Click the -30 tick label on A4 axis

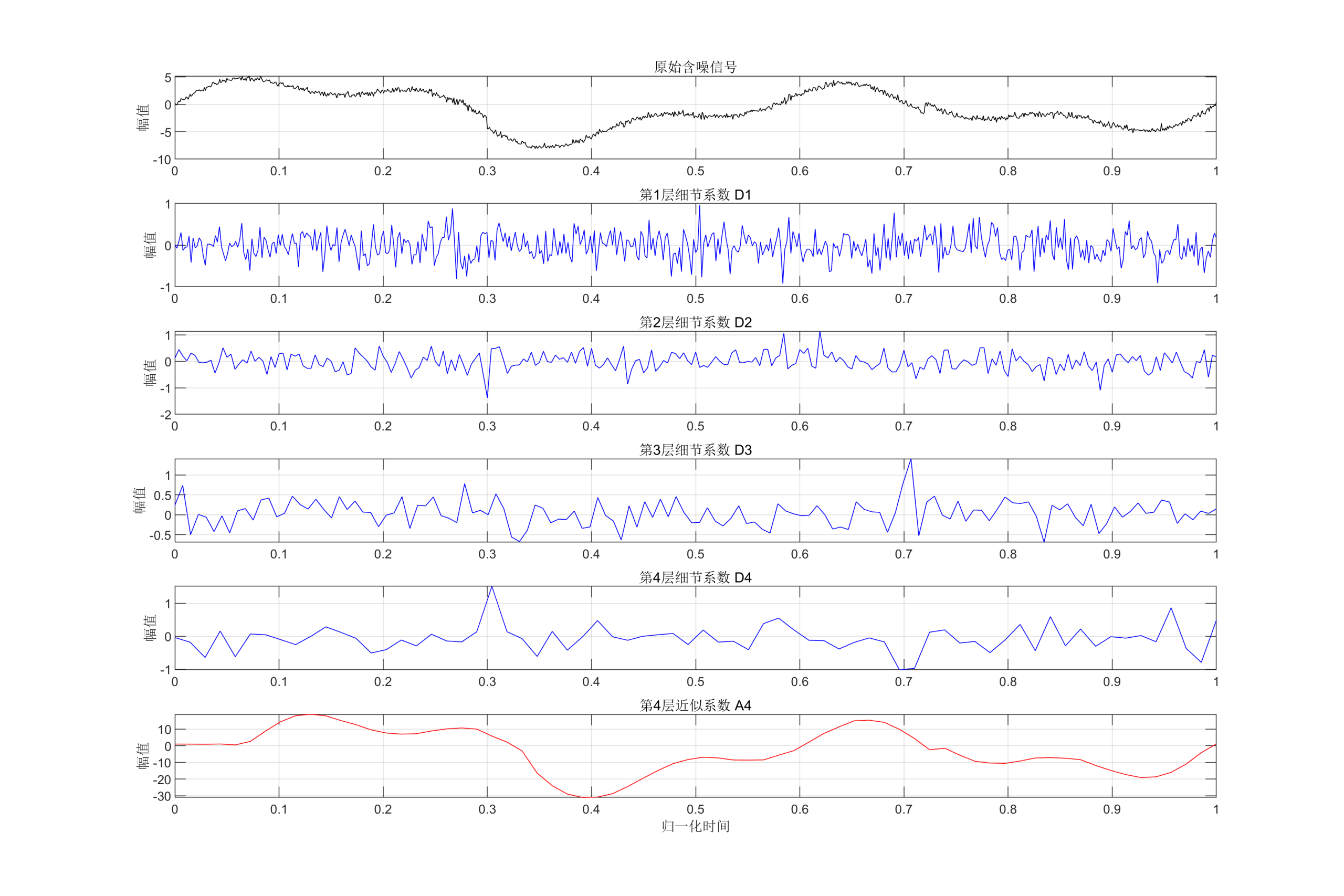coord(162,796)
